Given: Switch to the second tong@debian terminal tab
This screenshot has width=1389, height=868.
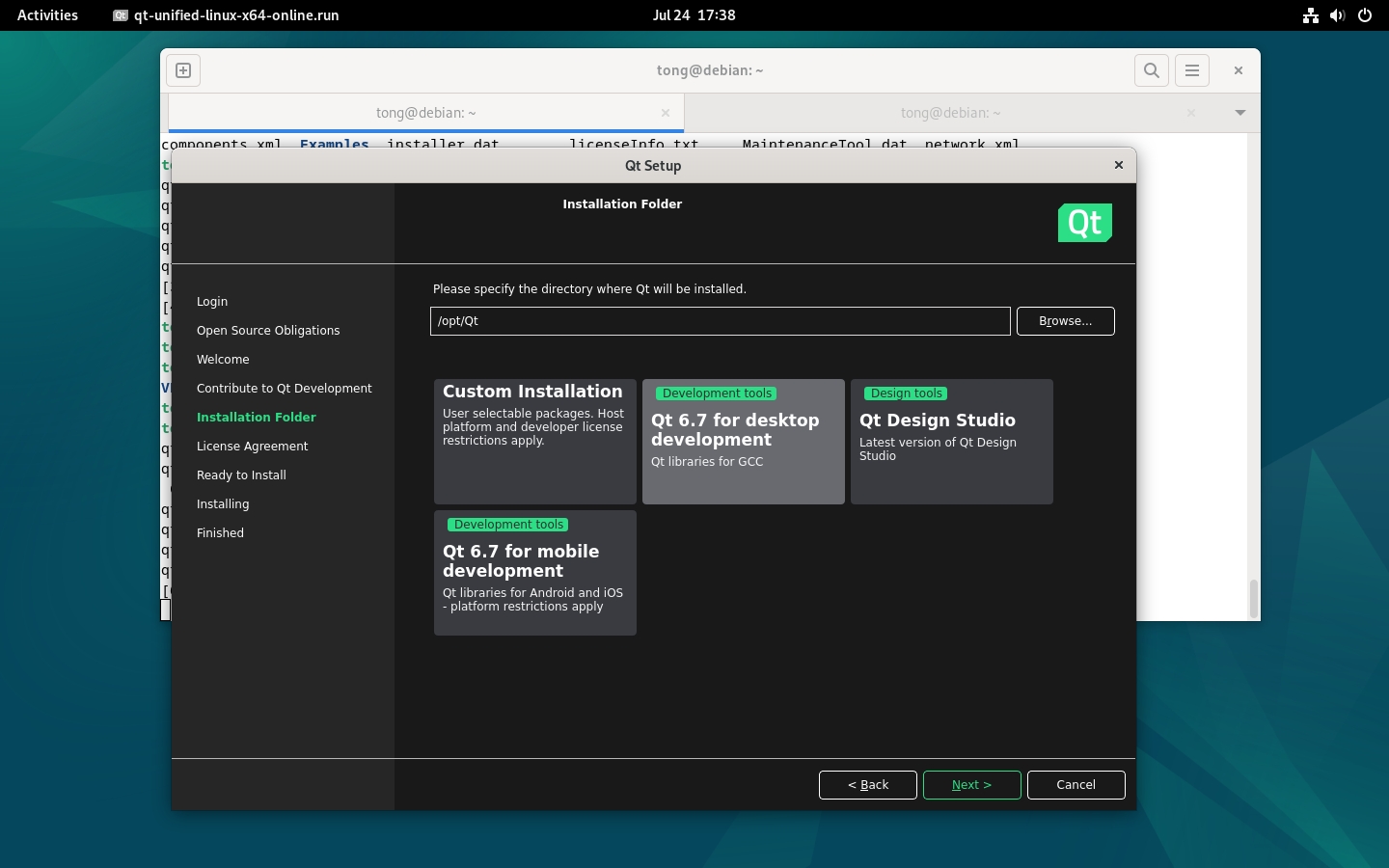Looking at the screenshot, I should pos(950,113).
